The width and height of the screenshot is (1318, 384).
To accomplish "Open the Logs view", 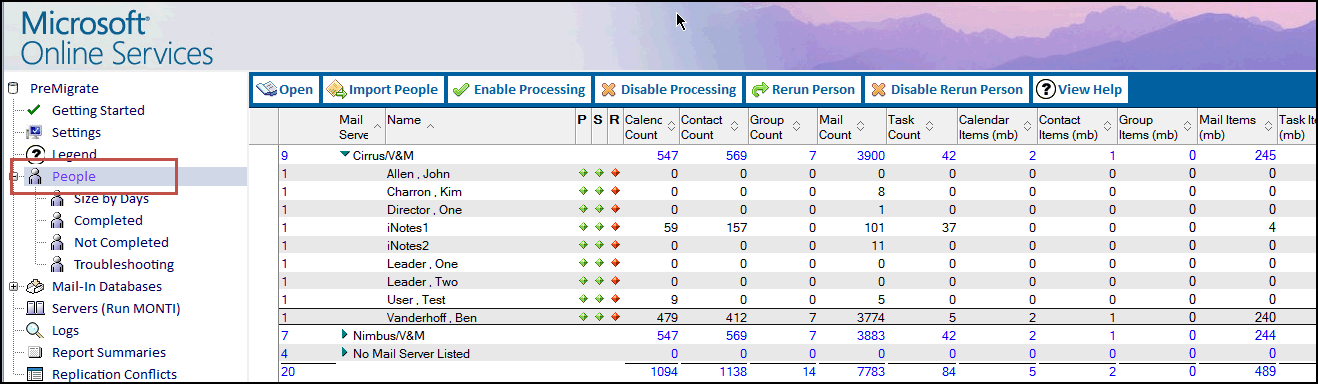I will coord(65,330).
